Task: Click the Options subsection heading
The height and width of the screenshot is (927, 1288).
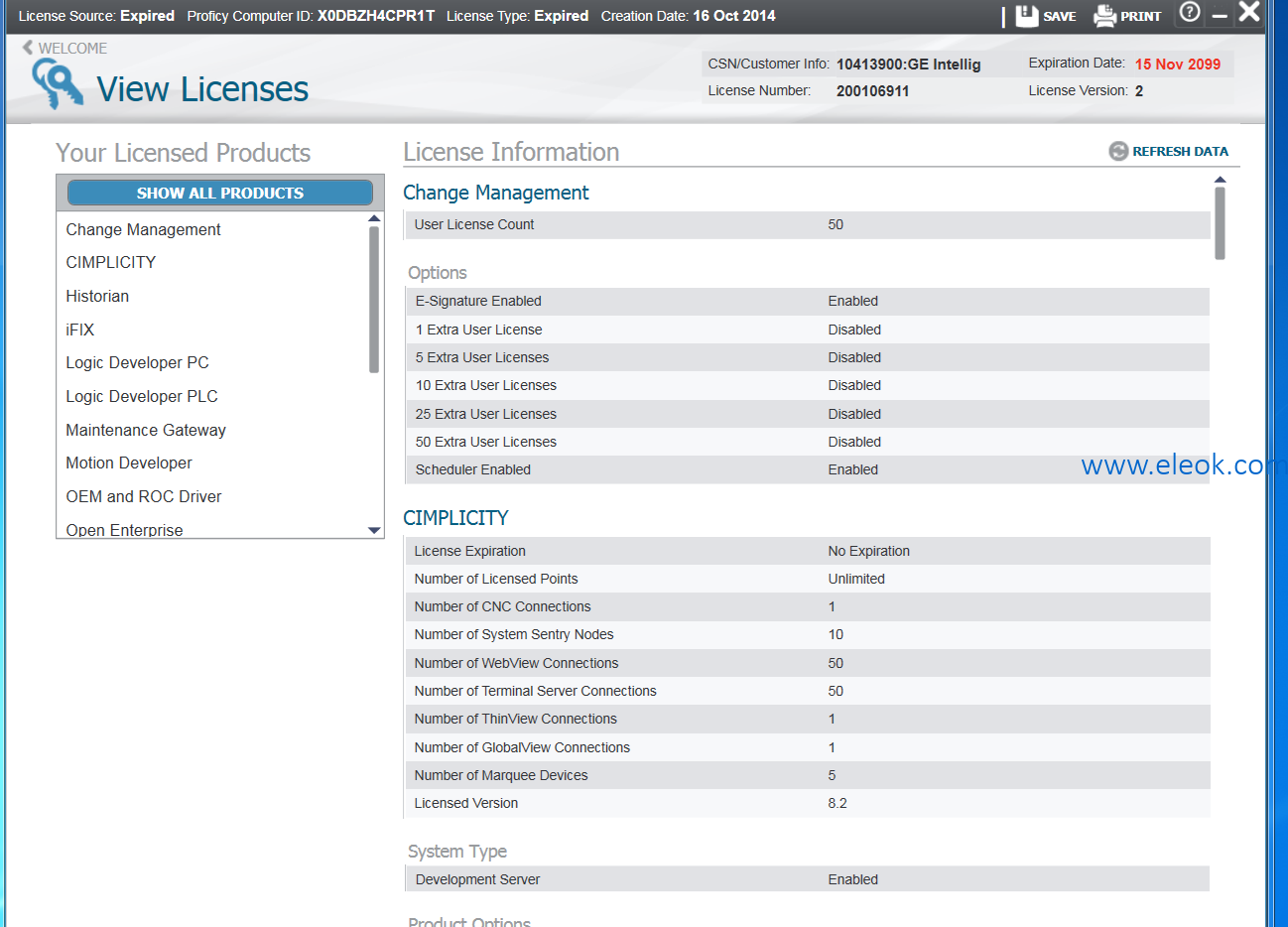Action: pos(438,273)
